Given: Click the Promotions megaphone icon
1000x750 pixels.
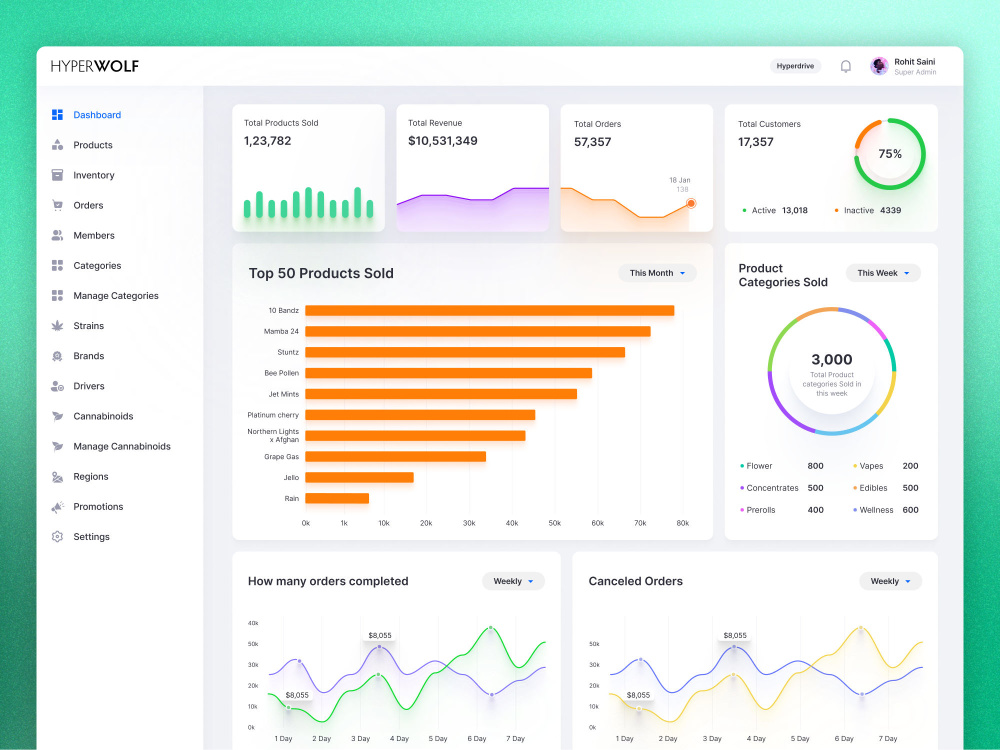Looking at the screenshot, I should tap(57, 506).
